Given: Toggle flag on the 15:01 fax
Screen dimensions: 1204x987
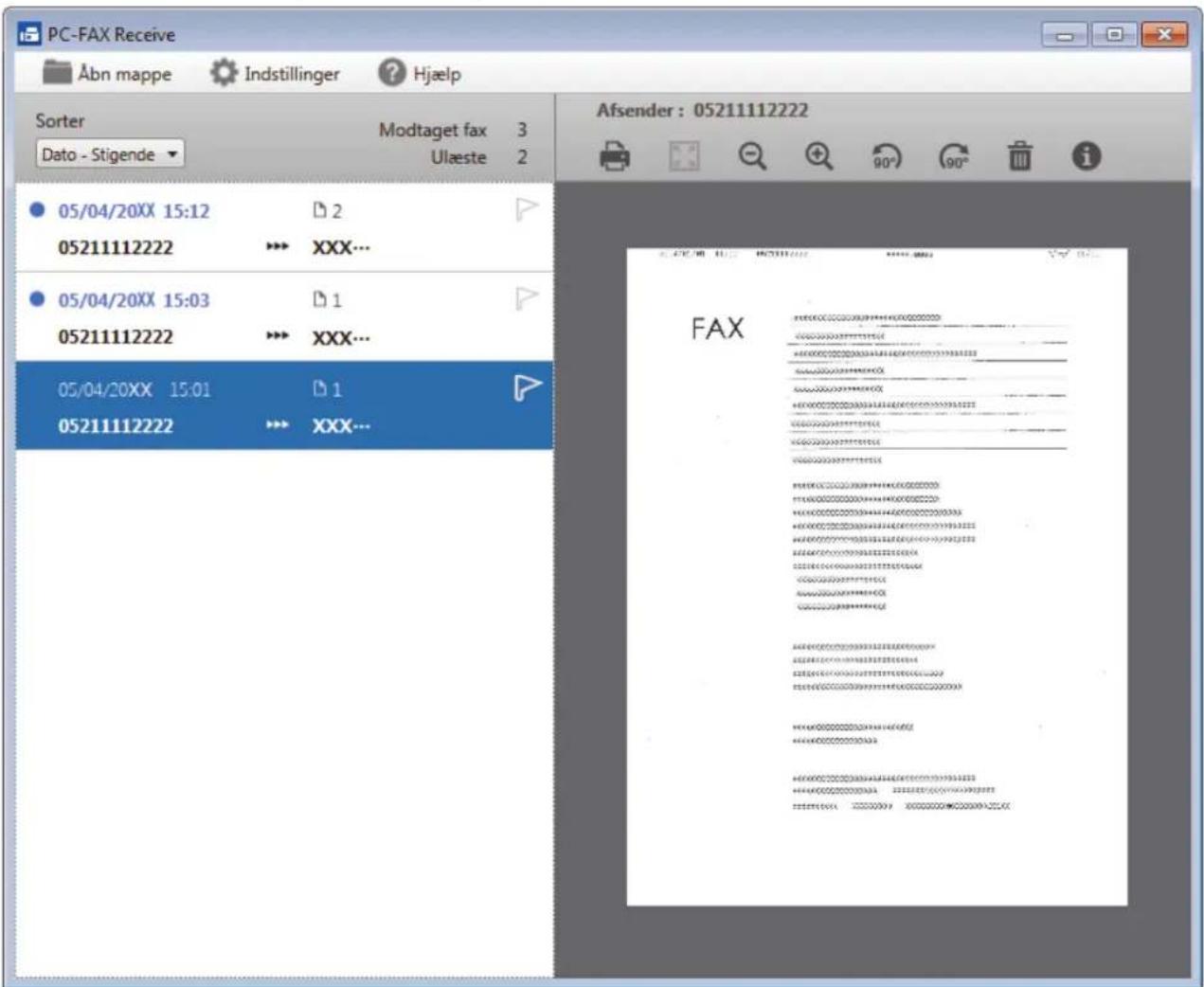Looking at the screenshot, I should pyautogui.click(x=527, y=386).
